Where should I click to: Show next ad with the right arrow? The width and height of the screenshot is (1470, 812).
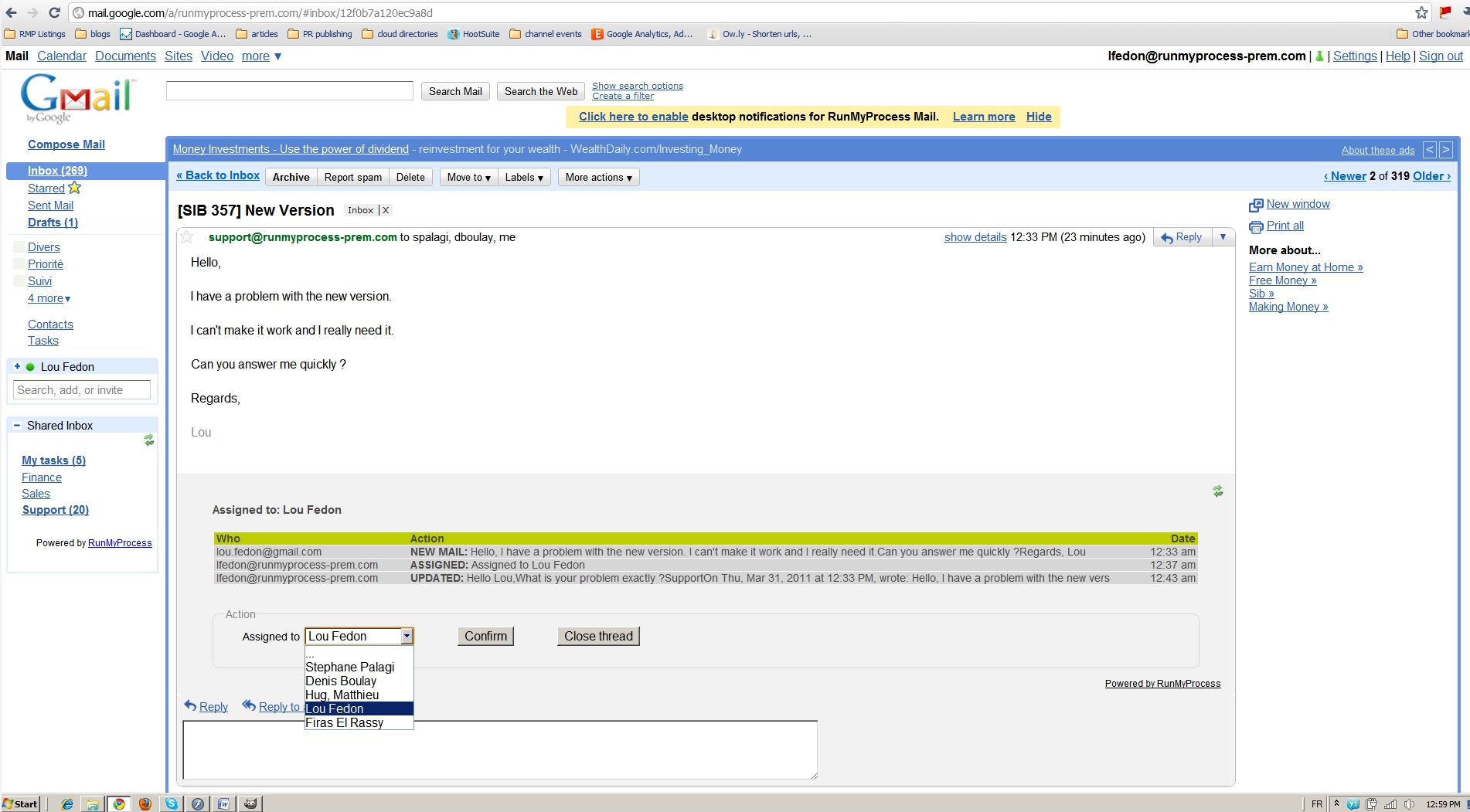pos(1445,150)
